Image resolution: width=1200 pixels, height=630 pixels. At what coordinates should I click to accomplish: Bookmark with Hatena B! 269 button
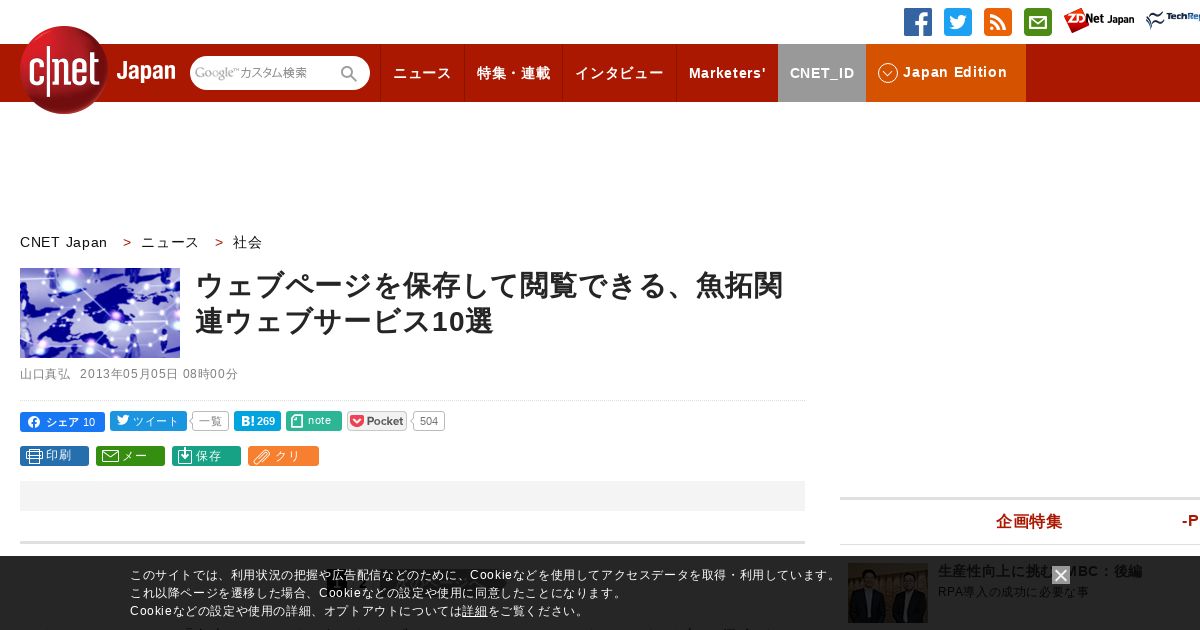[257, 421]
